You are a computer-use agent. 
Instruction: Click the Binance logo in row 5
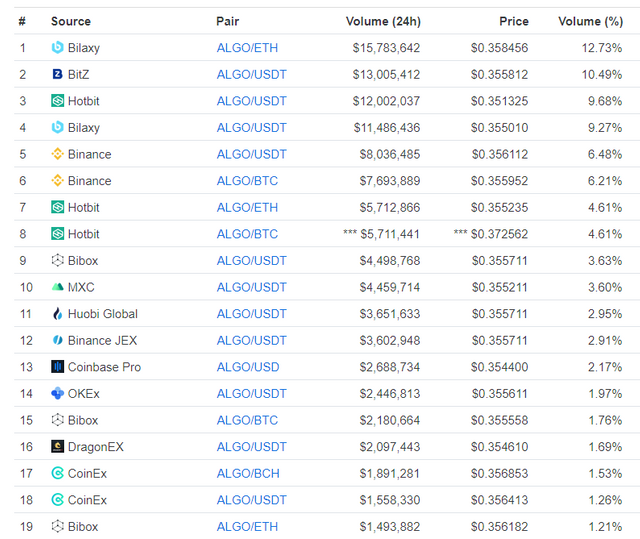(58, 154)
